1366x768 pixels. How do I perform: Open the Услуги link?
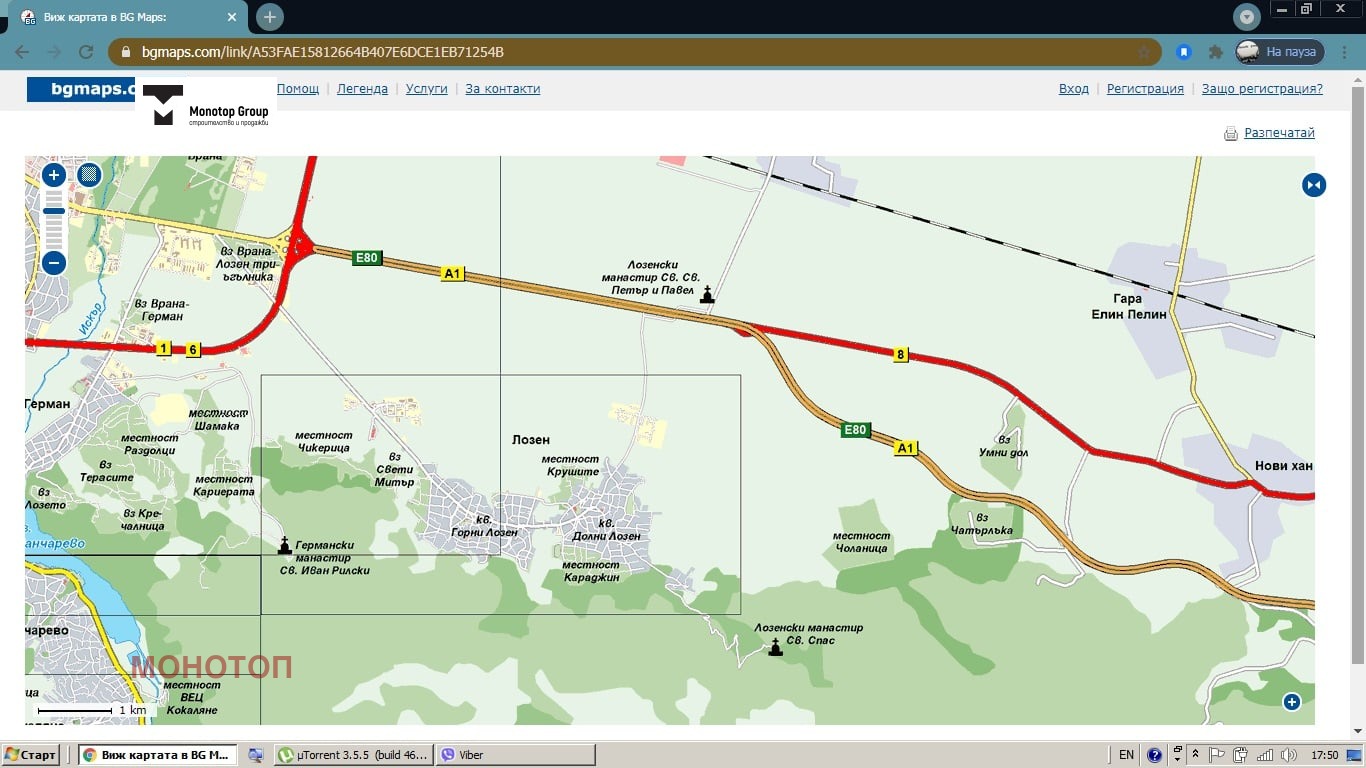tap(427, 89)
